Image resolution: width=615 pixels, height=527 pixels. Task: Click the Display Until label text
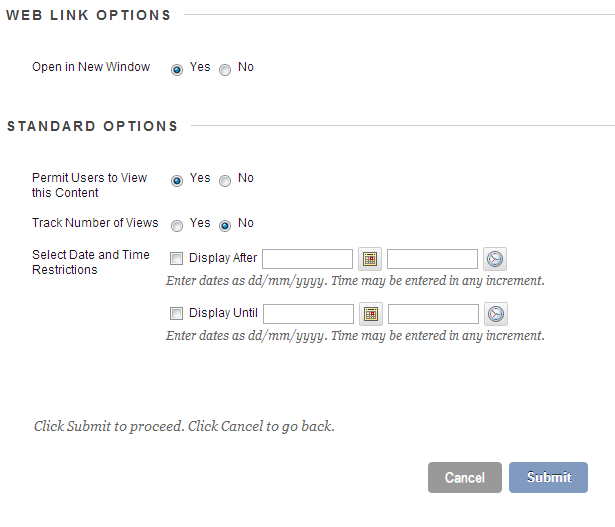[223, 313]
